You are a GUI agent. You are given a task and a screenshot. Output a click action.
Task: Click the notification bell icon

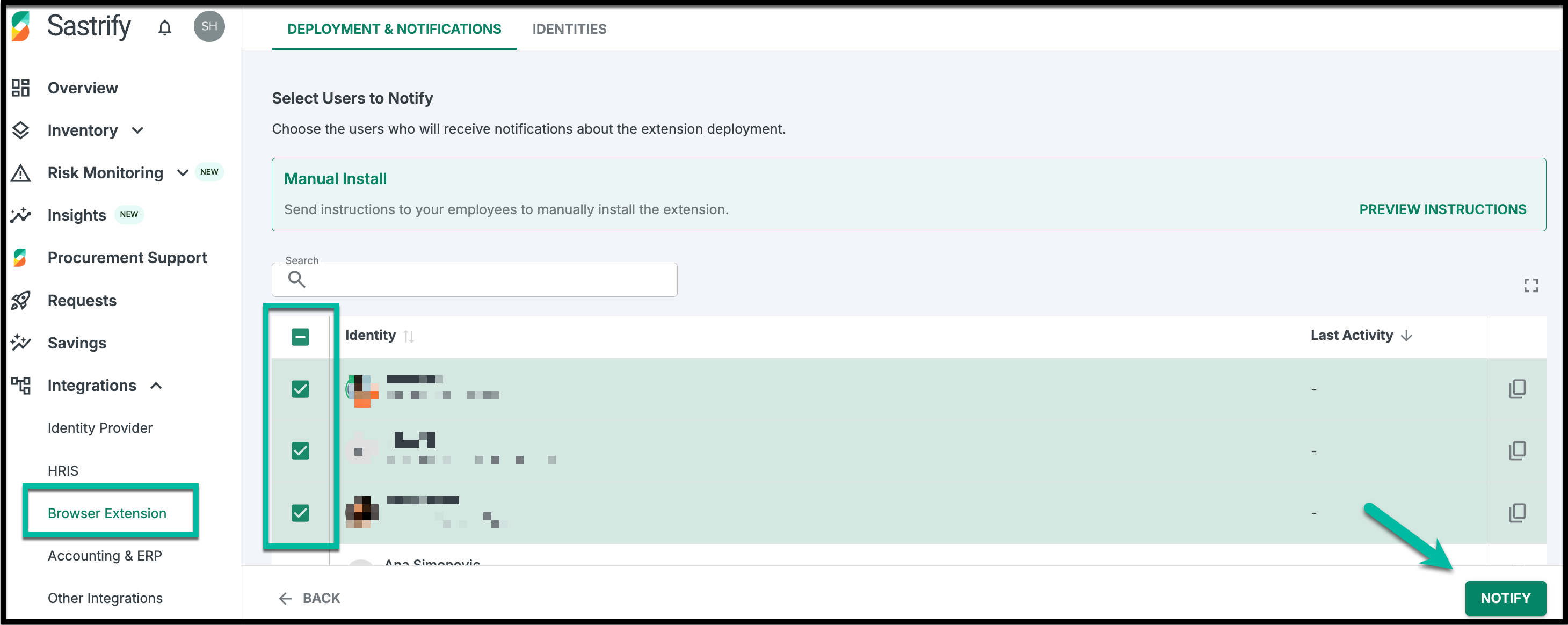tap(164, 27)
